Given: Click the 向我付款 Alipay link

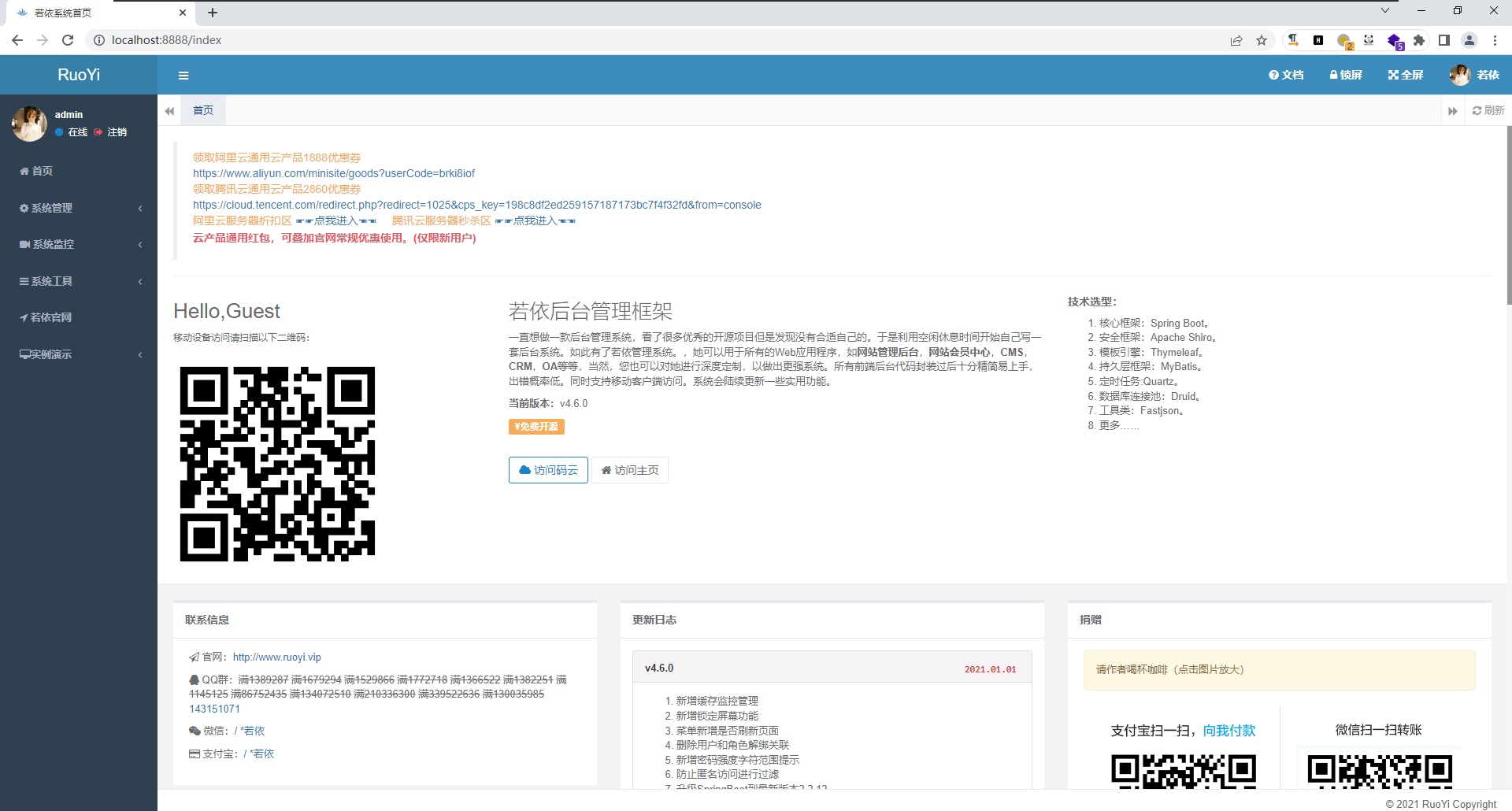Looking at the screenshot, I should pos(1229,731).
